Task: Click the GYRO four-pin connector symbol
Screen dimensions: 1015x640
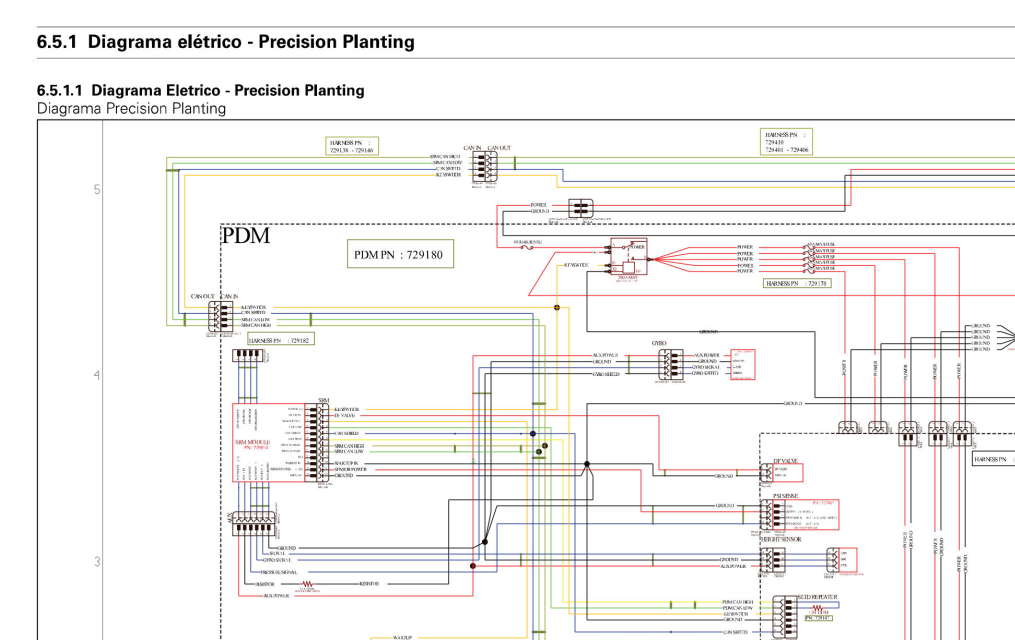Action: (x=671, y=365)
